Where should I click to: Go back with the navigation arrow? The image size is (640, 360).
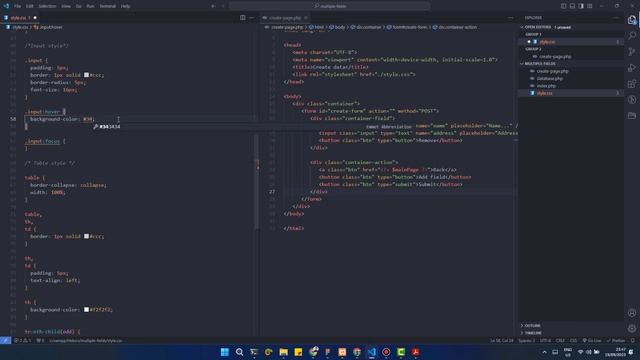pos(213,6)
